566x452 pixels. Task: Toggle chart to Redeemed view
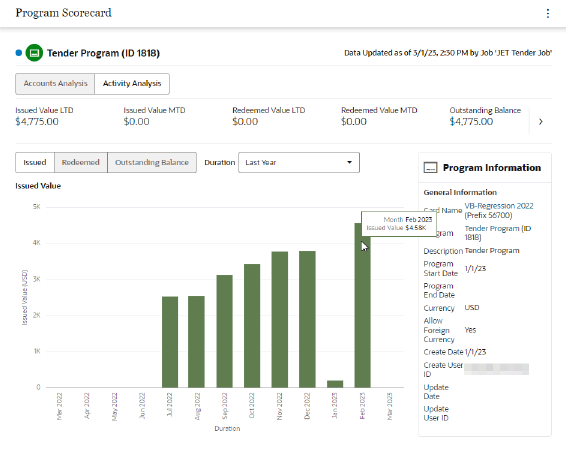[x=80, y=162]
